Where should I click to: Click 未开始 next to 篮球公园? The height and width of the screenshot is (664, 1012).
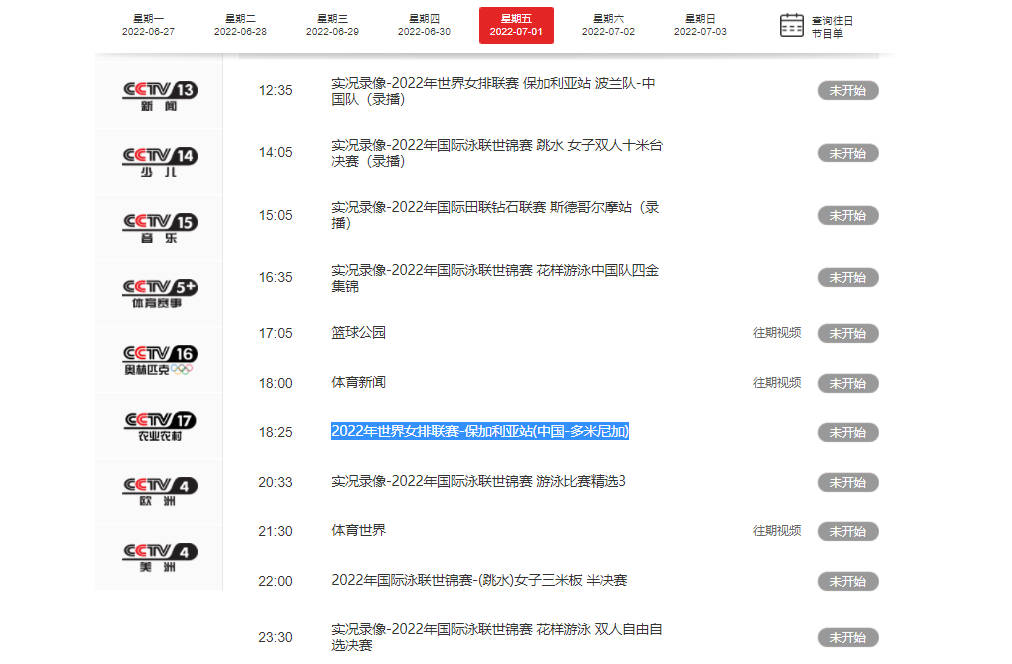pos(847,333)
